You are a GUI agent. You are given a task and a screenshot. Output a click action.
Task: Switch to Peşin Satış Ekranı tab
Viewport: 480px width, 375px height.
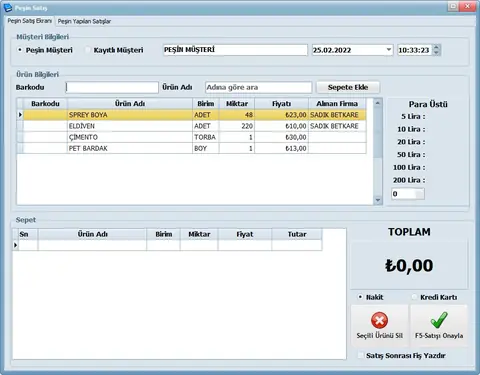[x=29, y=21]
